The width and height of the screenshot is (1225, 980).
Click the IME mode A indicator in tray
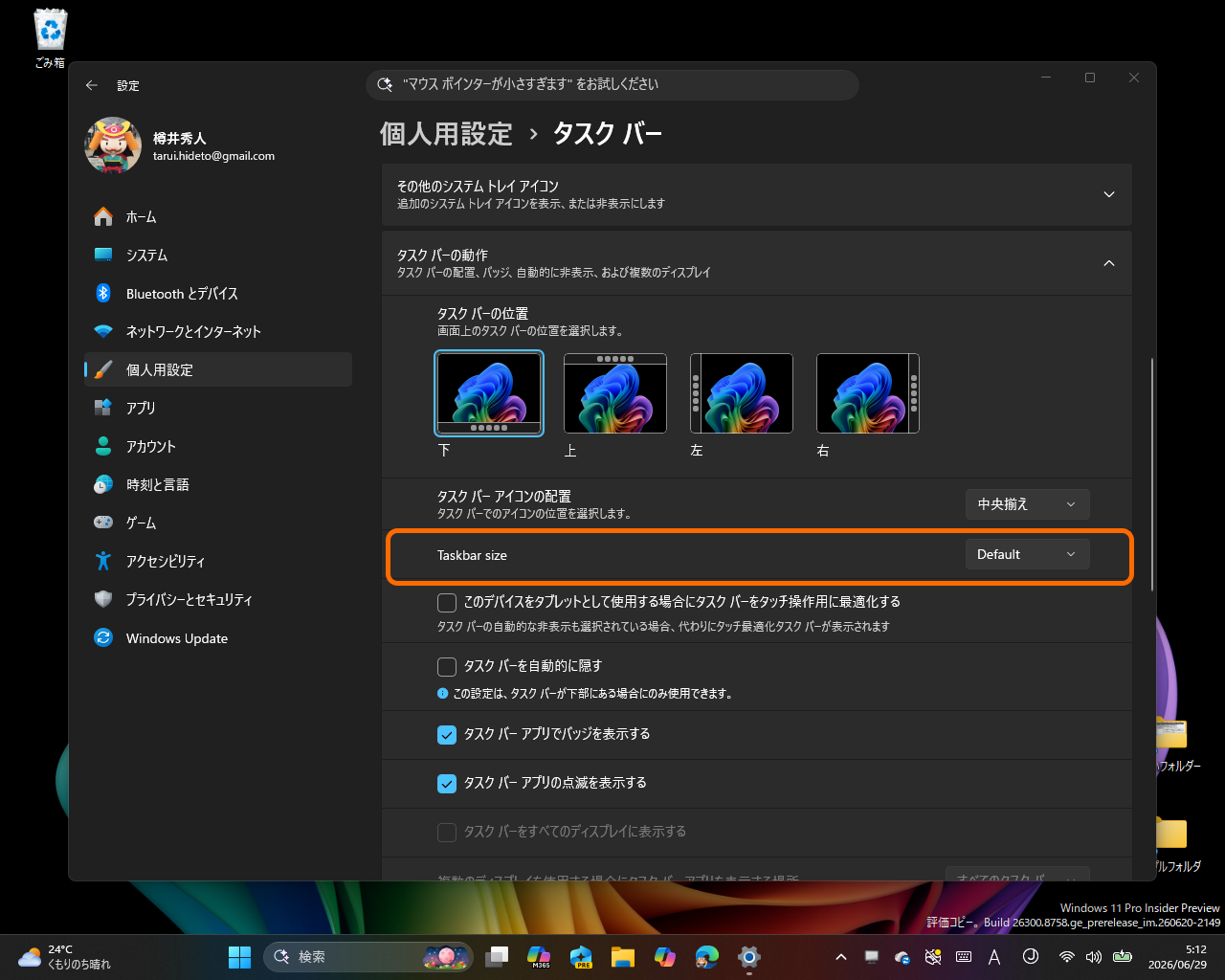click(x=994, y=956)
